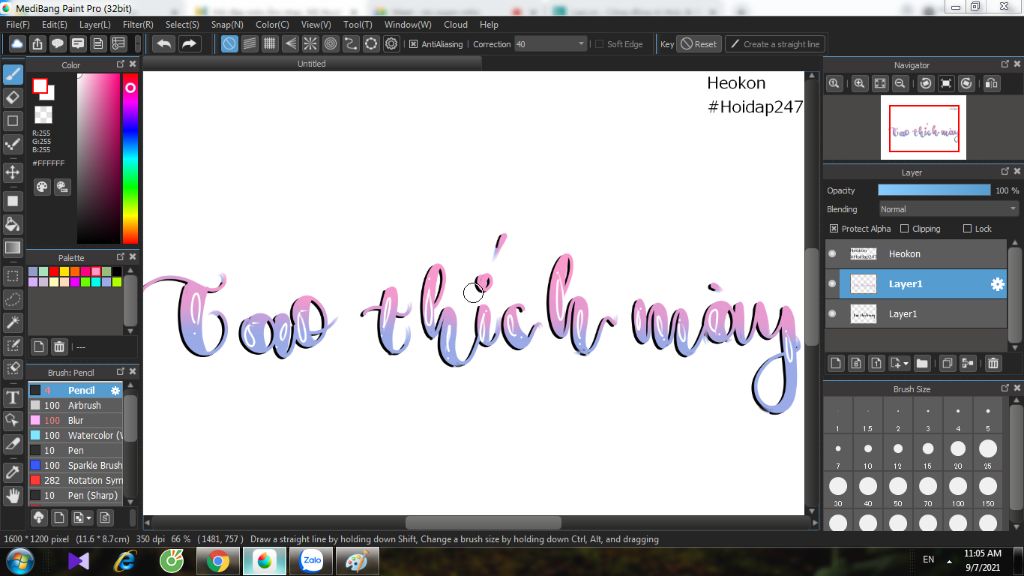Enable the Clipping checkbox
This screenshot has height=576, width=1024.
905,229
